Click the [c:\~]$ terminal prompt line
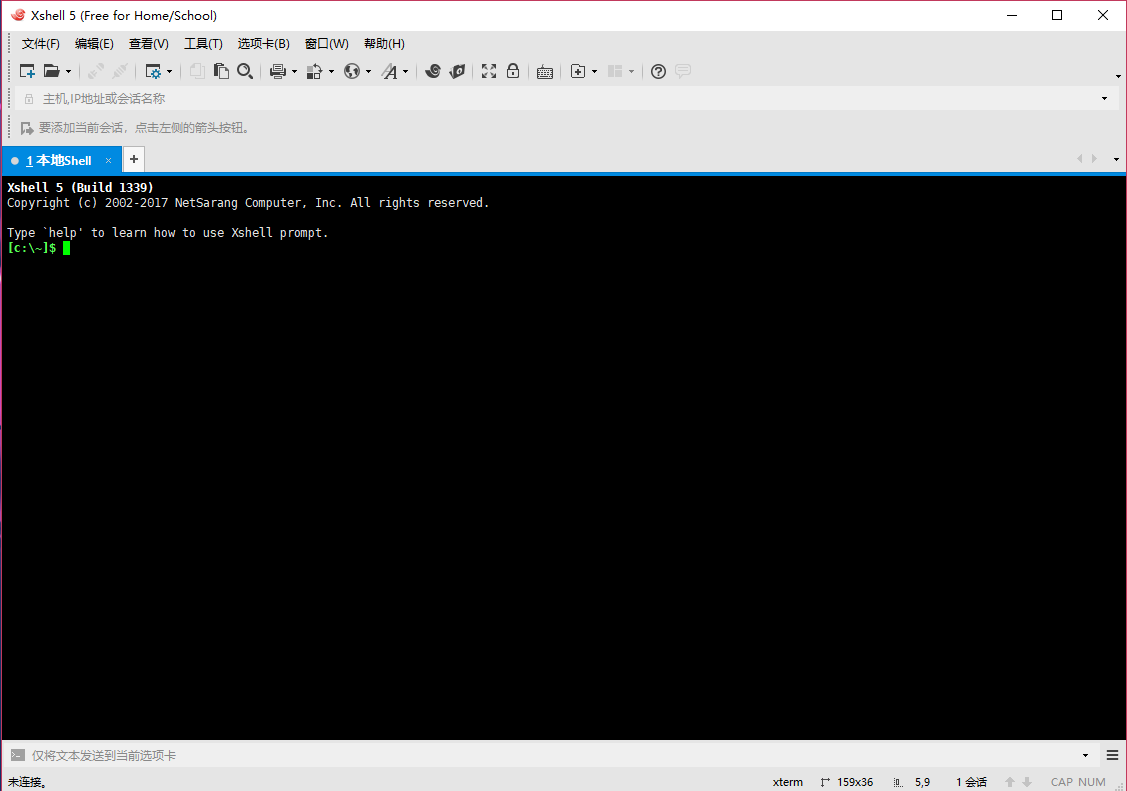The height and width of the screenshot is (791, 1127). tap(32, 248)
